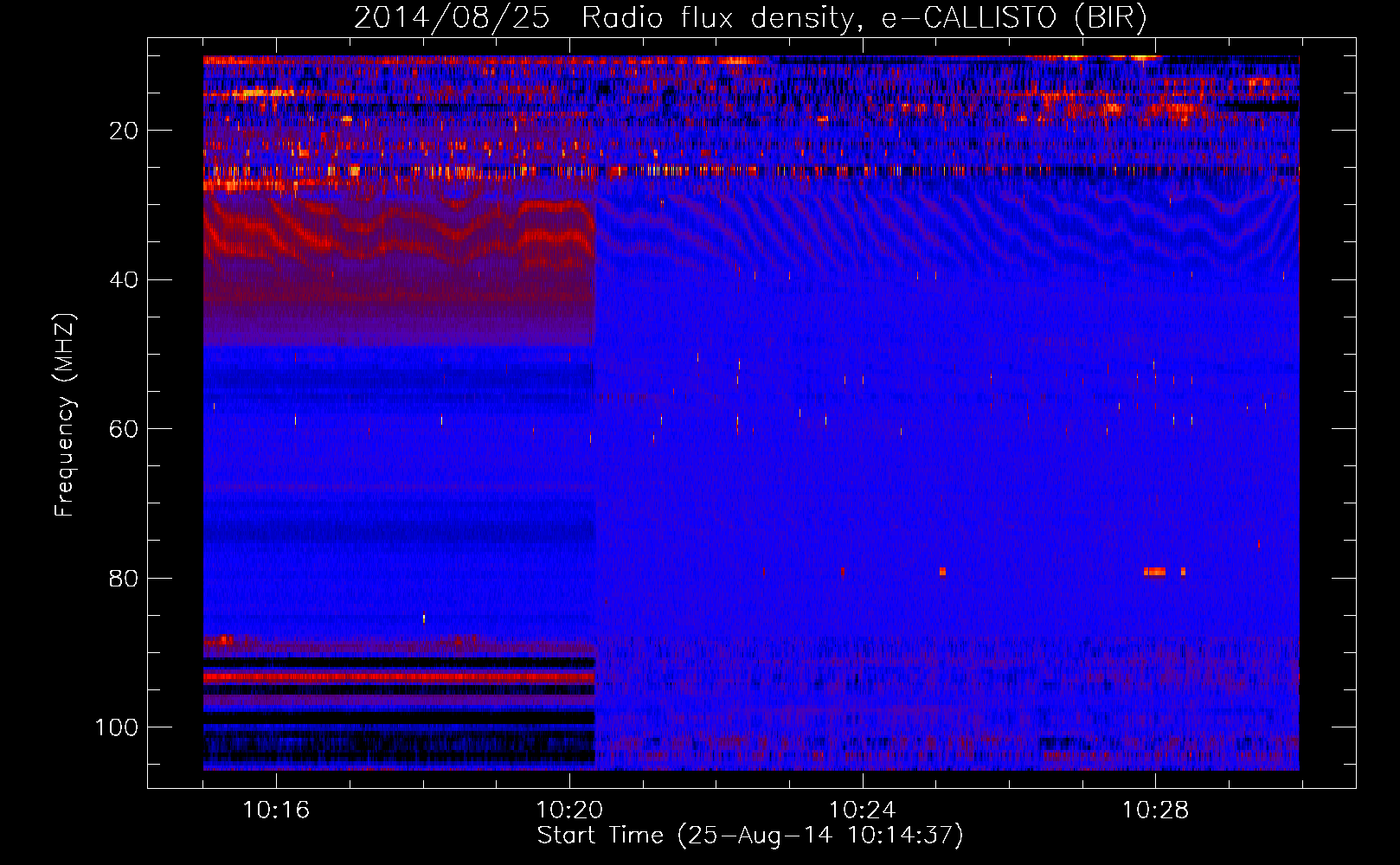Screen dimensions: 1400x865
Task: Click the plot title 'Radio flux density, e-CALLISTO (BIR)'
Action: (x=864, y=18)
